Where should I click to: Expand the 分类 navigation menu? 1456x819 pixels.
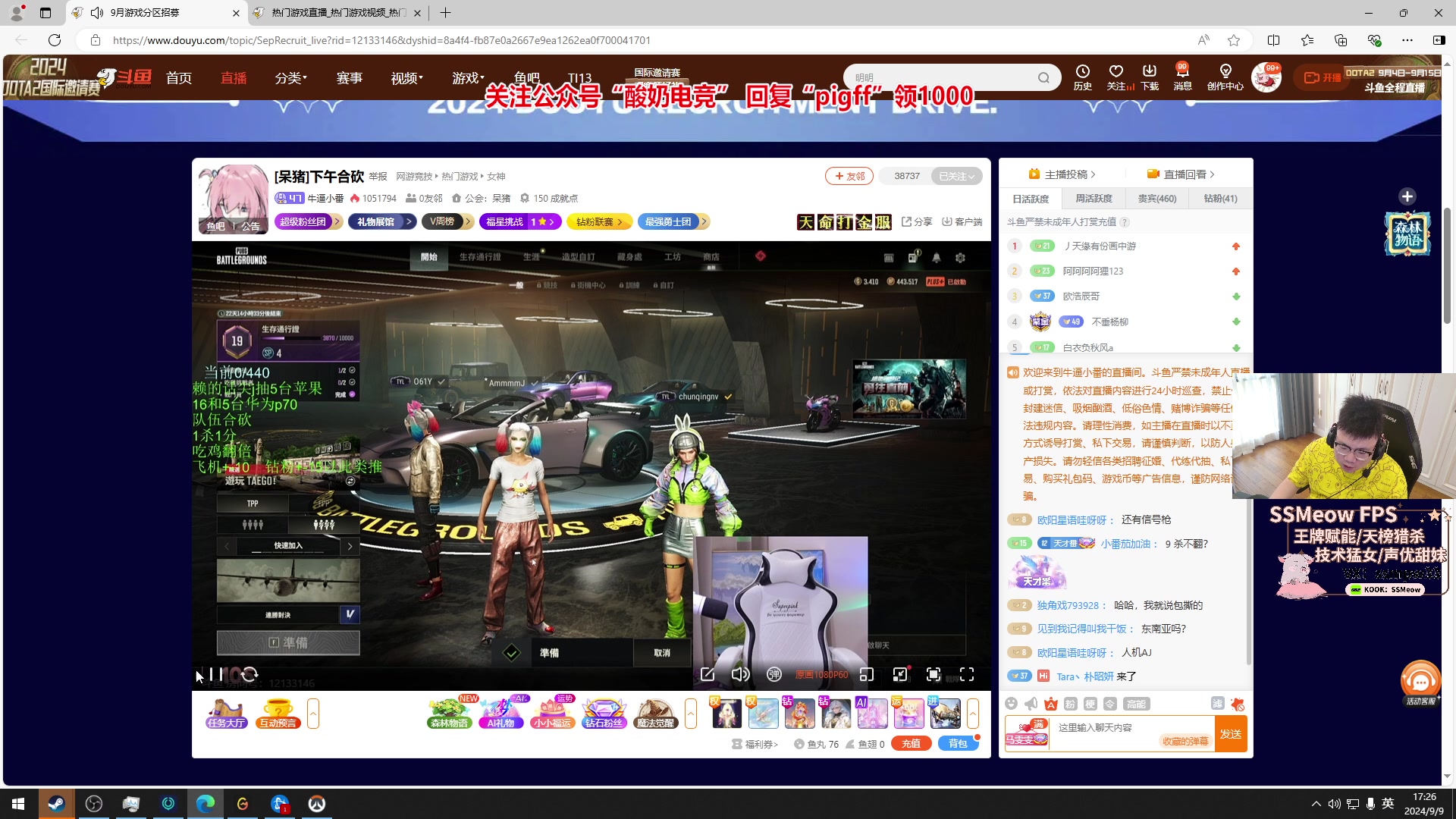pyautogui.click(x=290, y=78)
